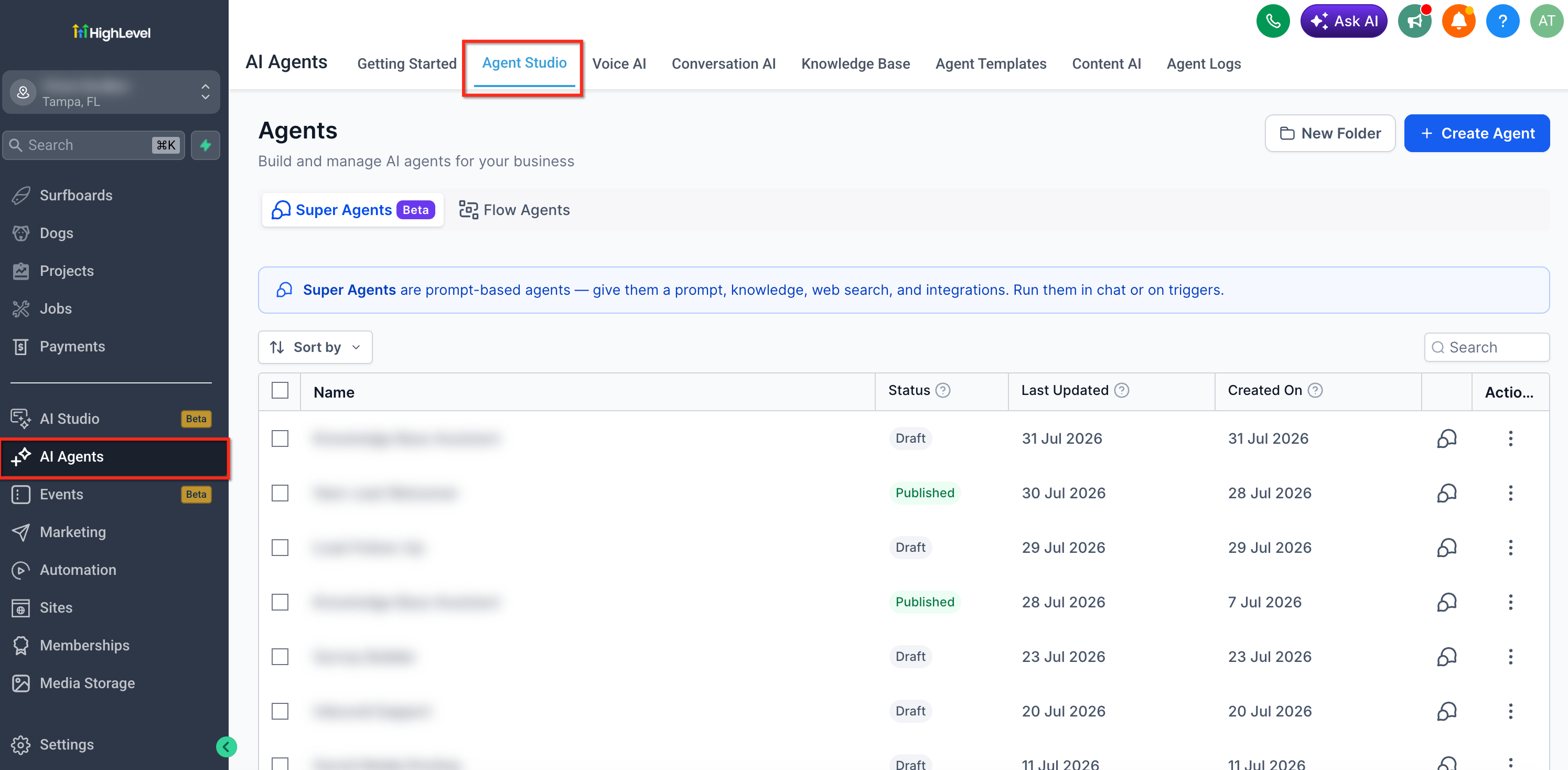This screenshot has width=1568, height=770.
Task: Switch to the Conversation AI tab
Action: click(724, 64)
